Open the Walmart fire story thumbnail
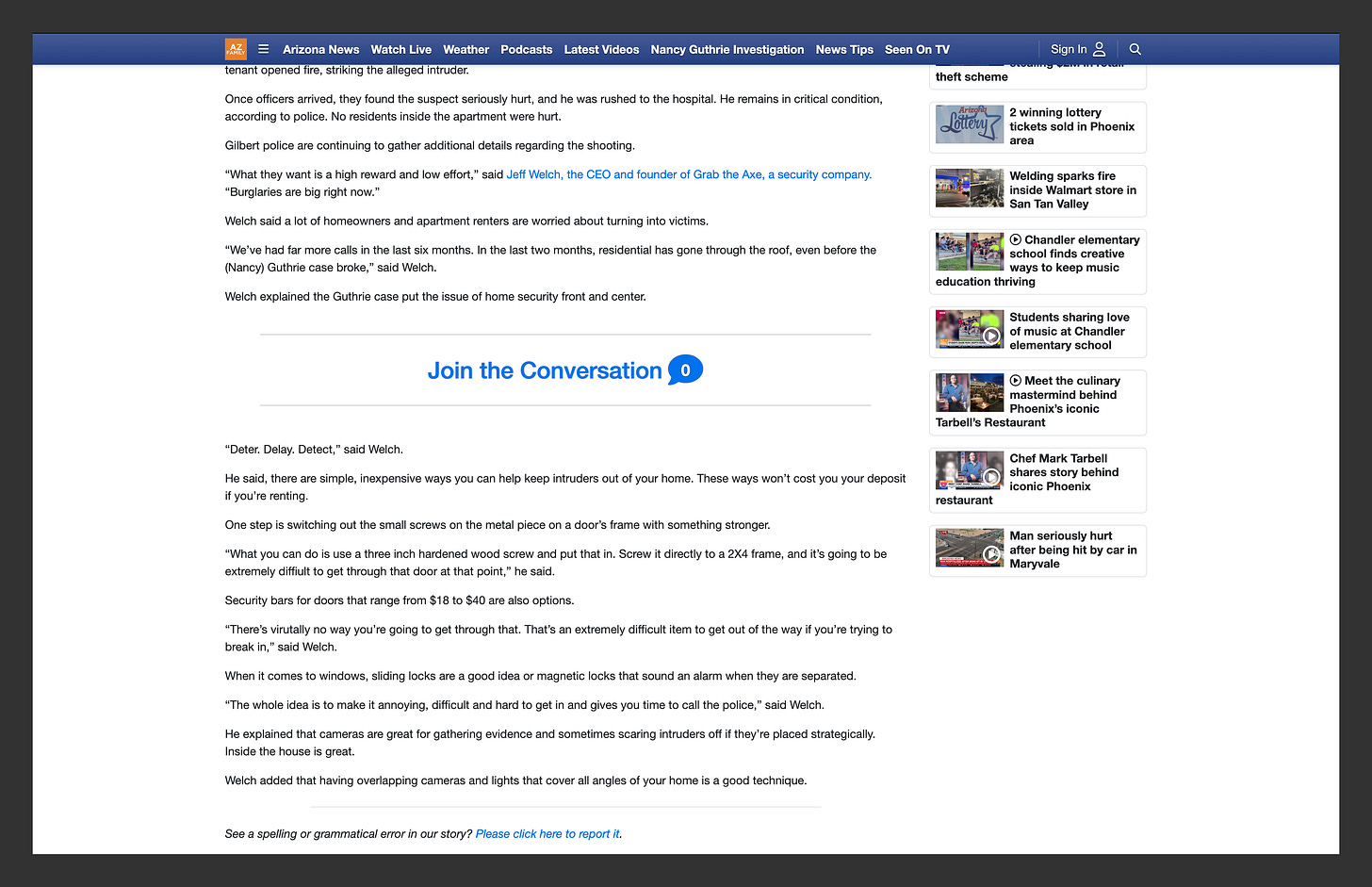 pos(970,189)
